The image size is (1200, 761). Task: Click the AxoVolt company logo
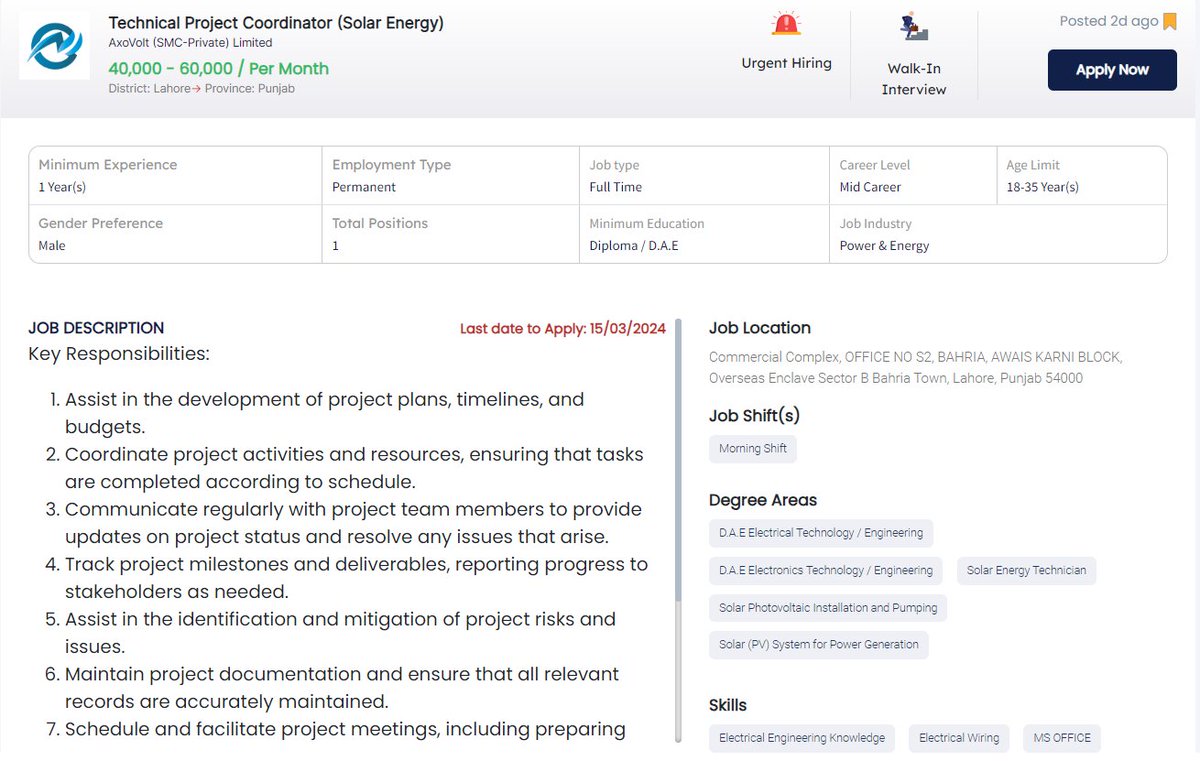click(53, 47)
